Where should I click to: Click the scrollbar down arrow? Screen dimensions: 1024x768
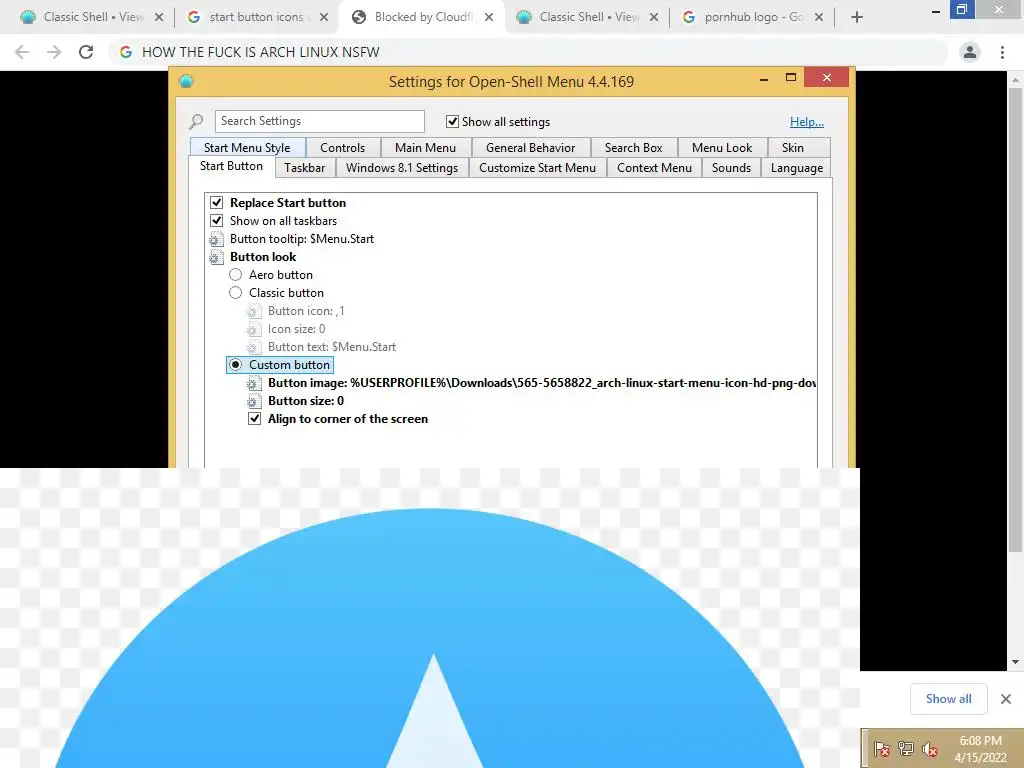[x=1015, y=662]
